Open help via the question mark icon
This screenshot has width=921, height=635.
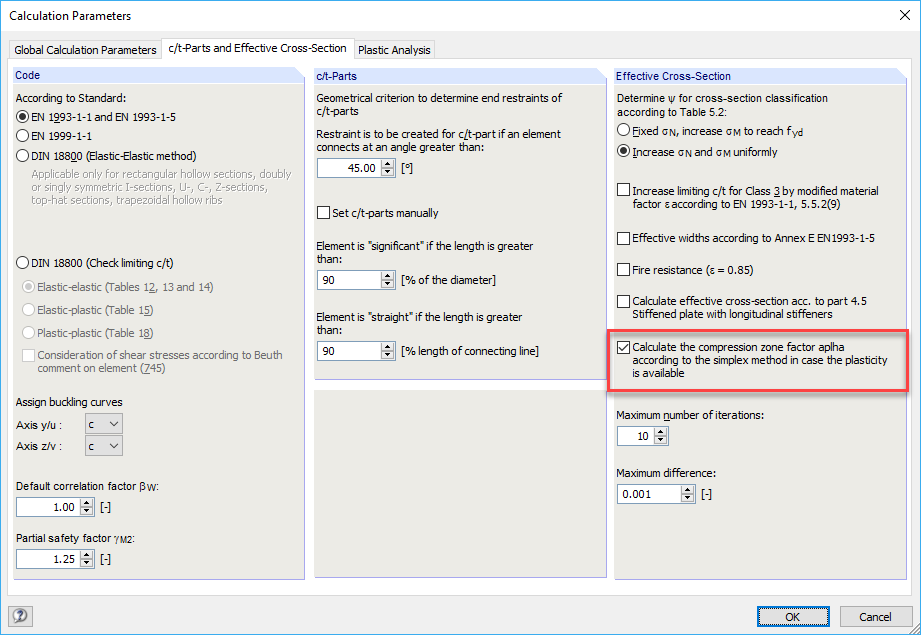(20, 616)
